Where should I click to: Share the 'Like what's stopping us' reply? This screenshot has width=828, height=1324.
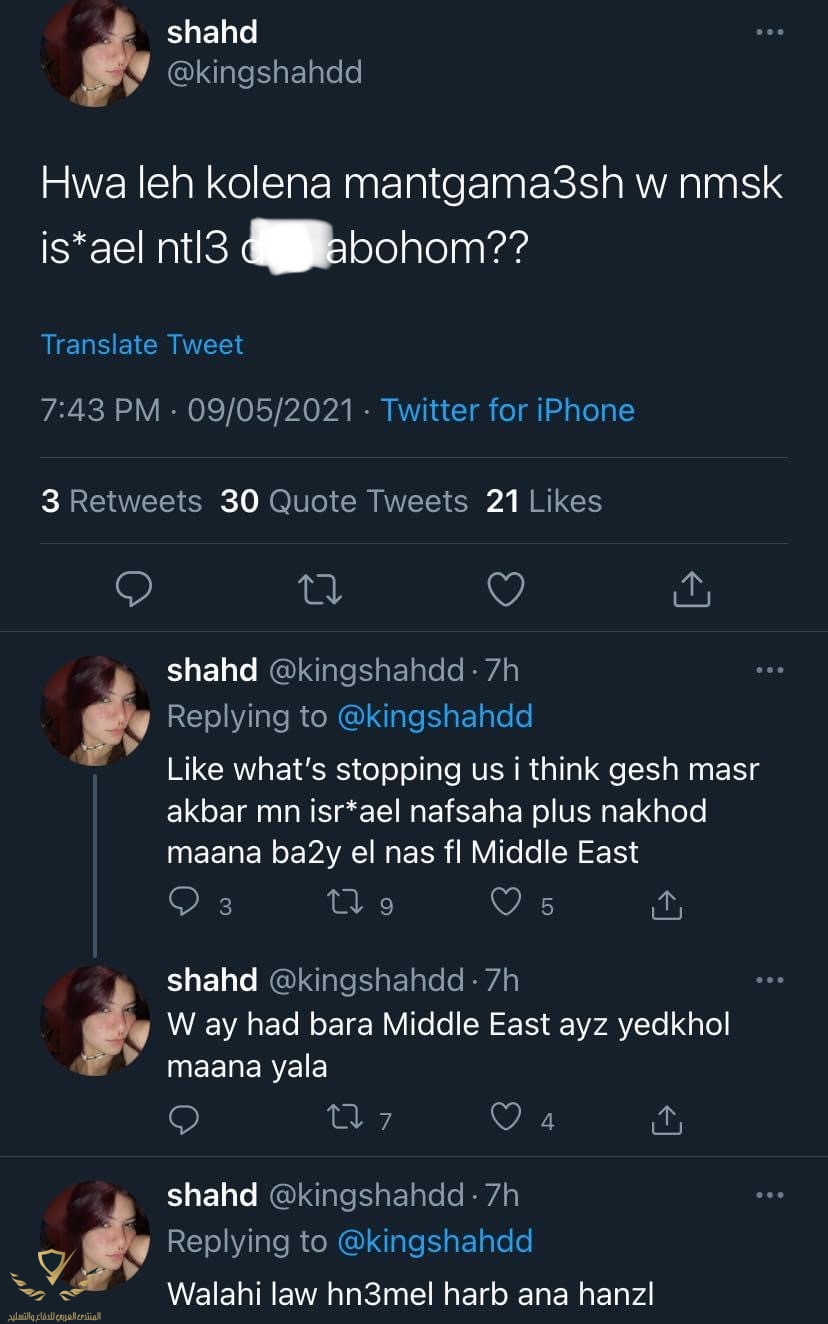666,904
